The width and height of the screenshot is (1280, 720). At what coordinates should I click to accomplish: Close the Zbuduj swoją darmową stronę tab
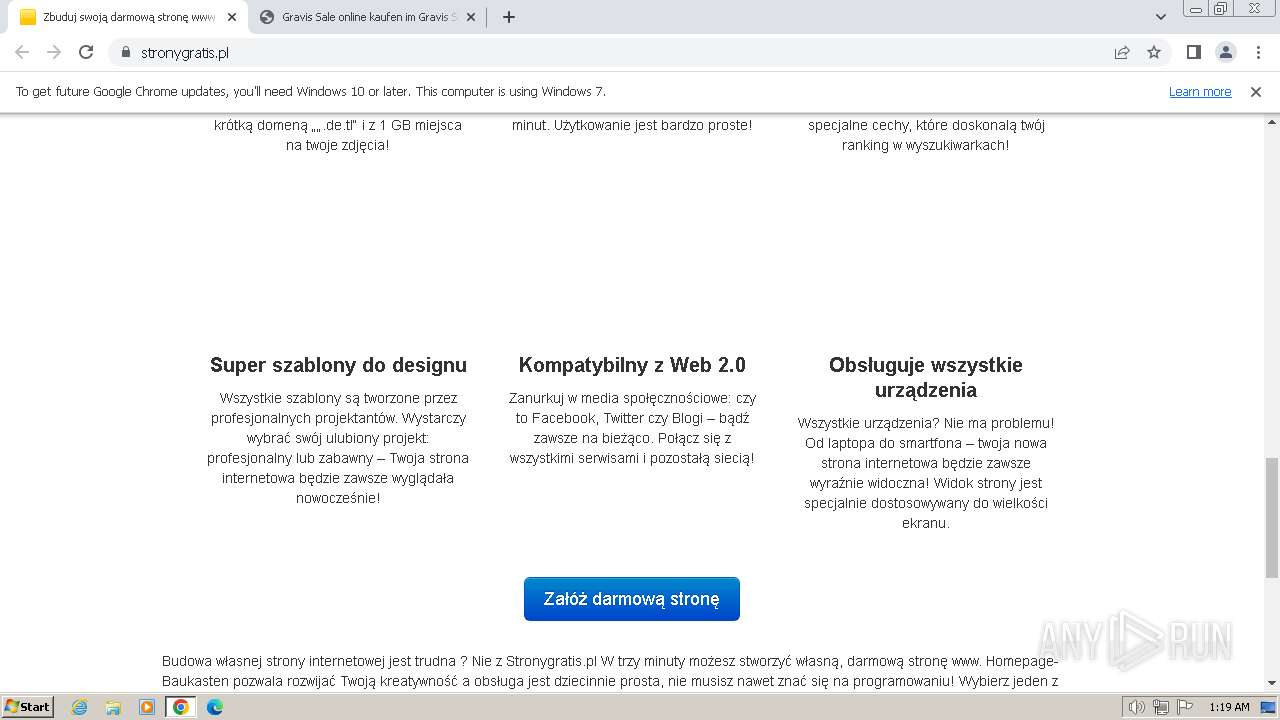pyautogui.click(x=232, y=17)
